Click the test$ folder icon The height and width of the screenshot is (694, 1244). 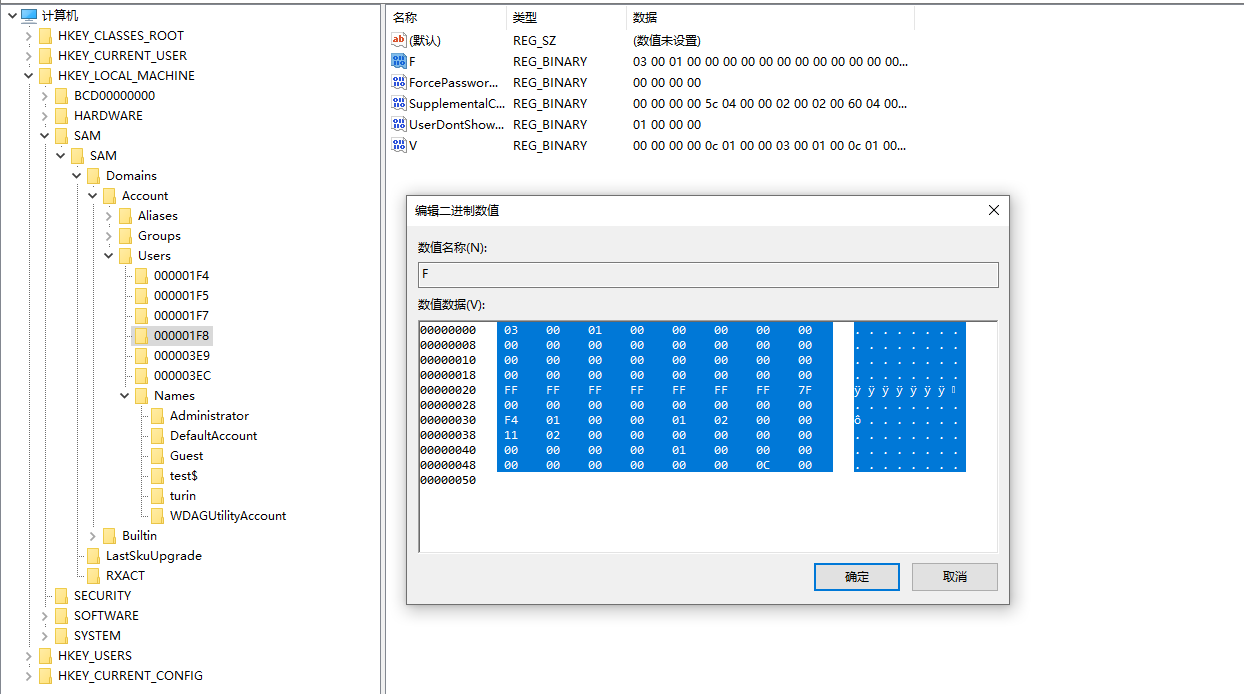pyautogui.click(x=157, y=475)
